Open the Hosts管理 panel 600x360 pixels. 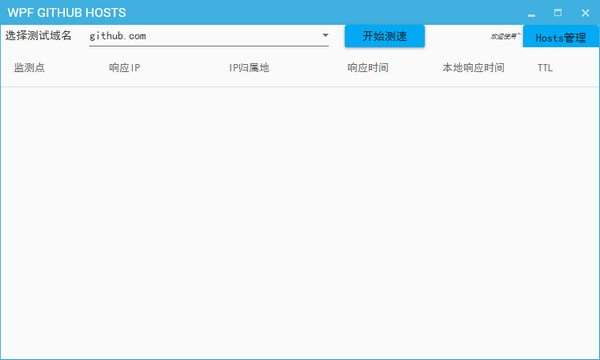(561, 37)
